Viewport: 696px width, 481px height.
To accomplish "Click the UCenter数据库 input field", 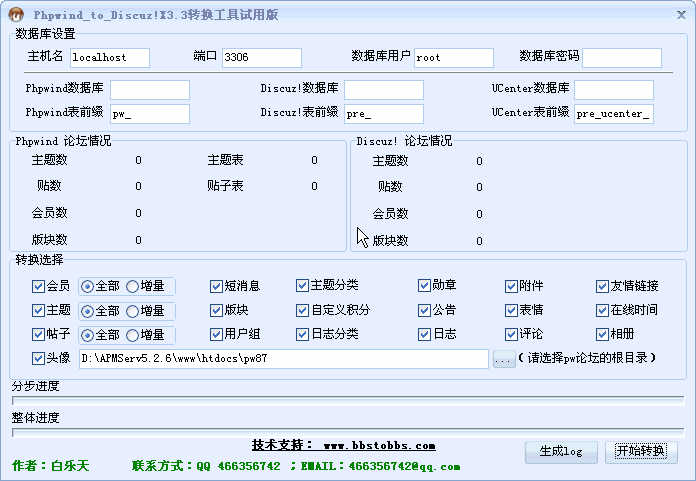I will click(614, 90).
